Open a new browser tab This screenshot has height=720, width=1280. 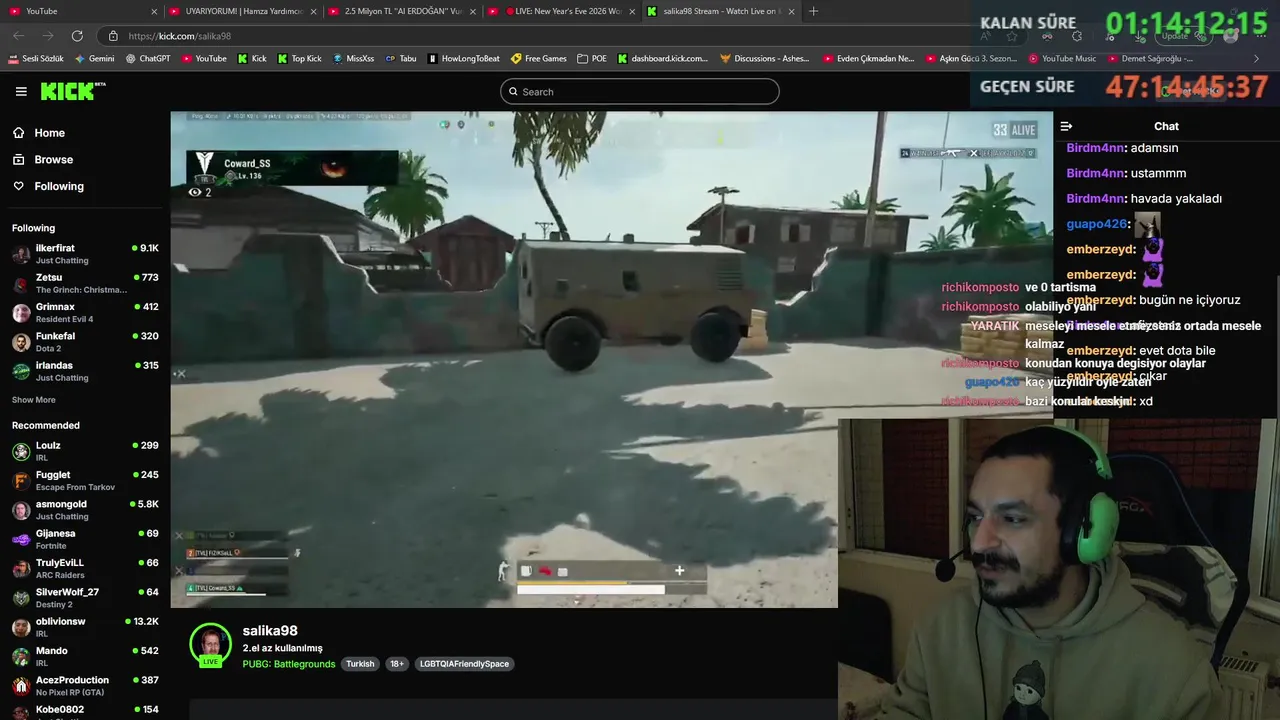click(x=813, y=11)
